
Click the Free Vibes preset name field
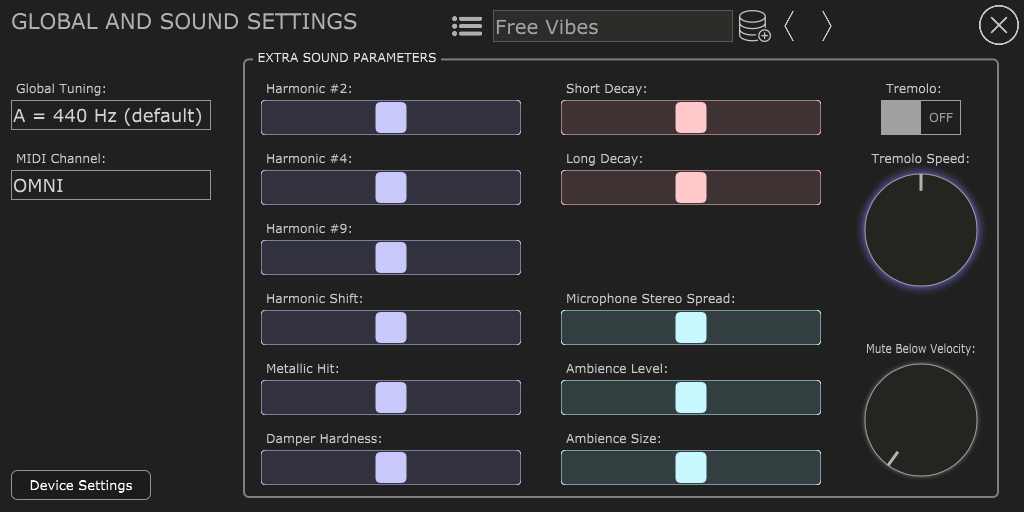[612, 27]
